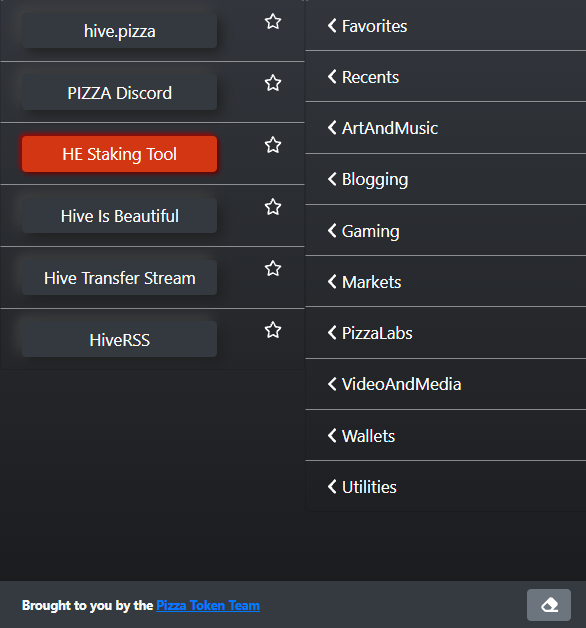
Task: Open the Hive Transfer Stream button
Action: 119,278
